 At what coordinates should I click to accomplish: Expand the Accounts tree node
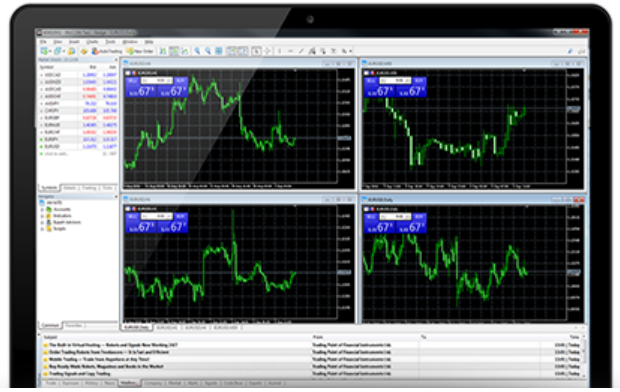[42, 209]
